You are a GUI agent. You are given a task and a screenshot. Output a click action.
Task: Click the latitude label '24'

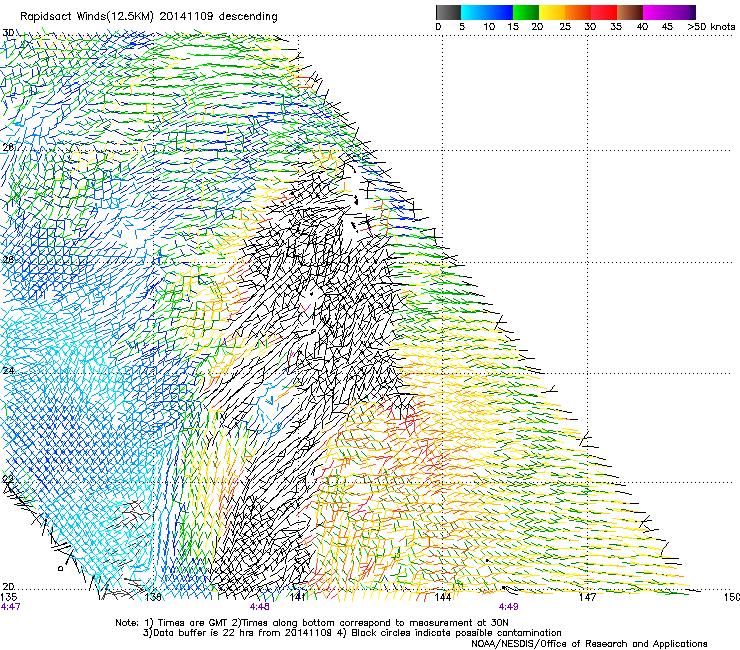coord(8,371)
